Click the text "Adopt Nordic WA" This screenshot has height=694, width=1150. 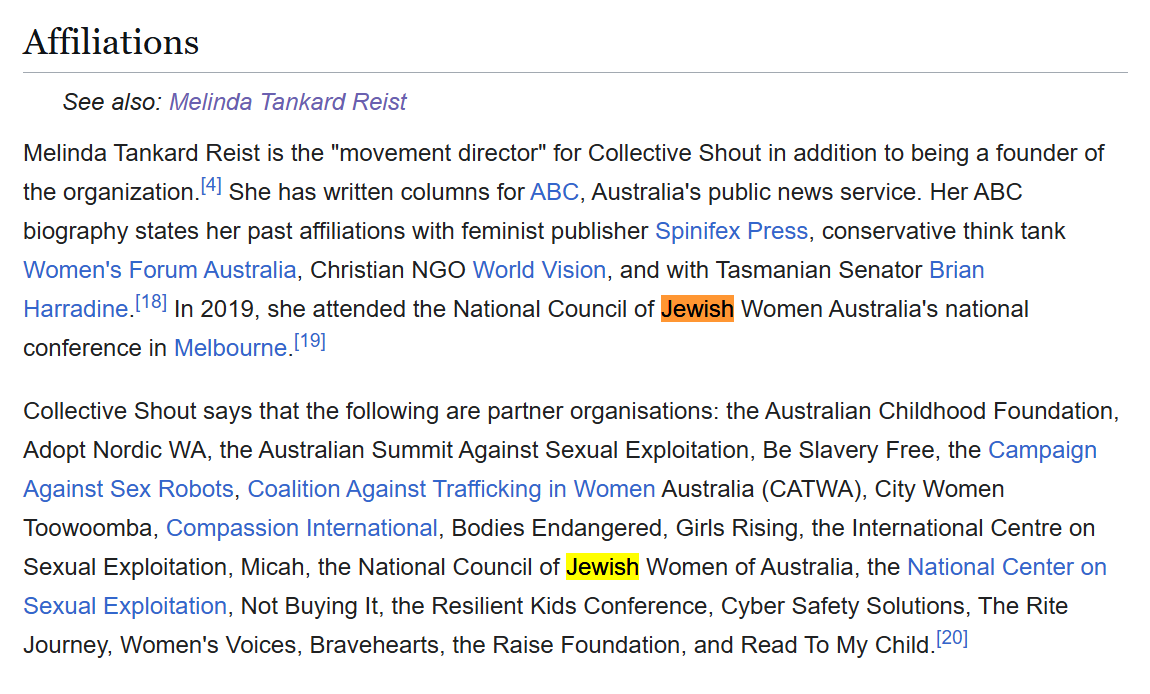(114, 449)
